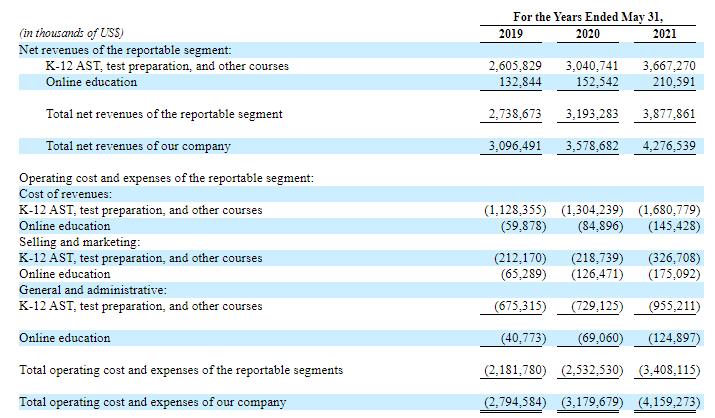Click Online education label under Net revenues
Screen dimensions: 715x418
point(91,82)
